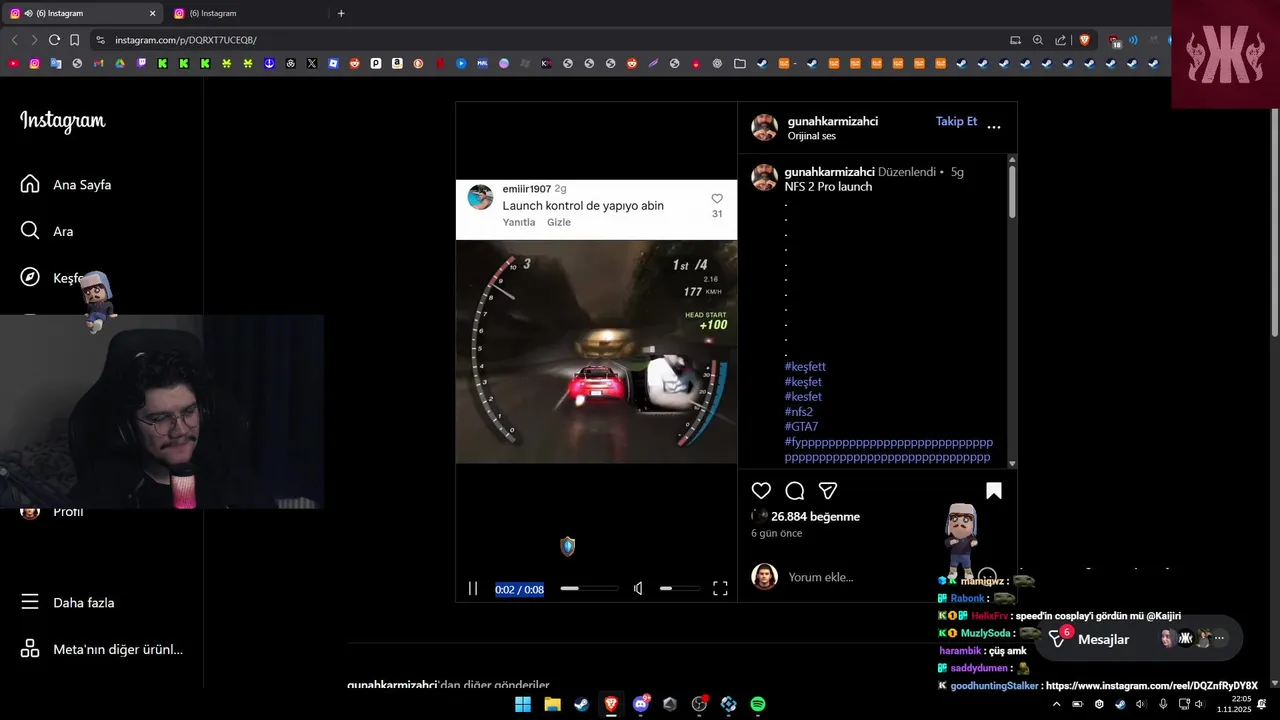Open the #GTA7 hashtag link

801,427
